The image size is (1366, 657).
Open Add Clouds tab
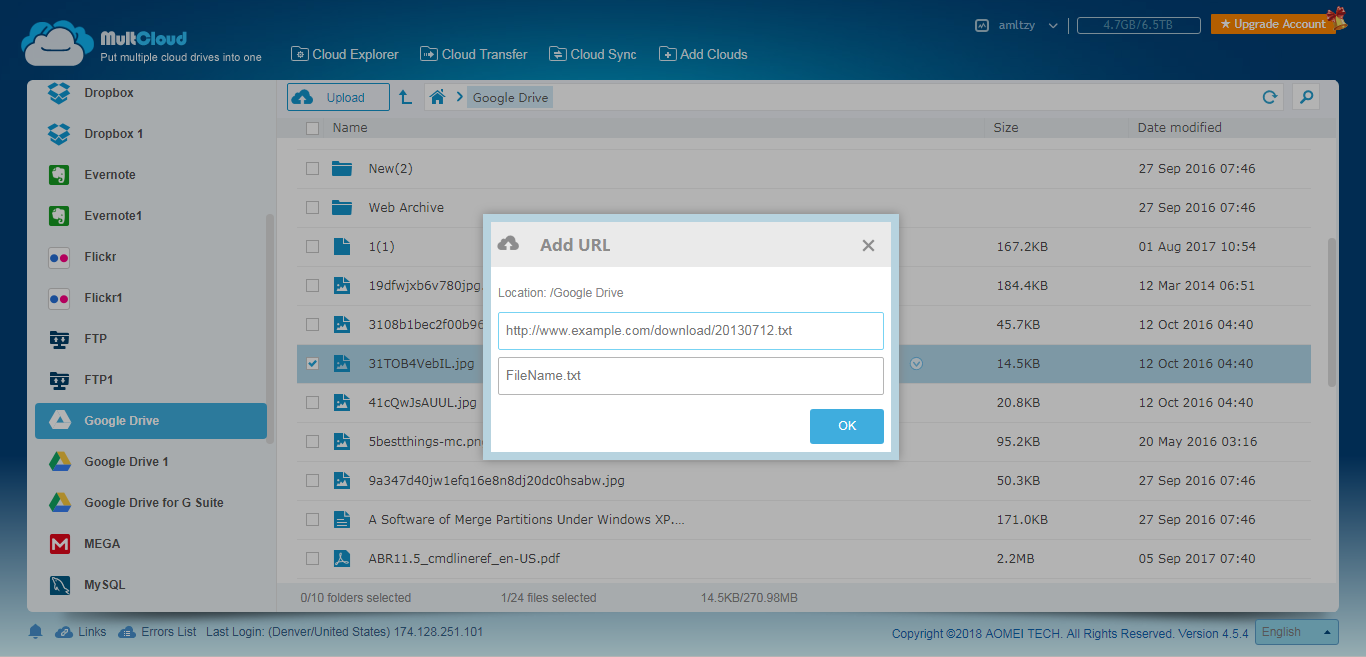703,54
